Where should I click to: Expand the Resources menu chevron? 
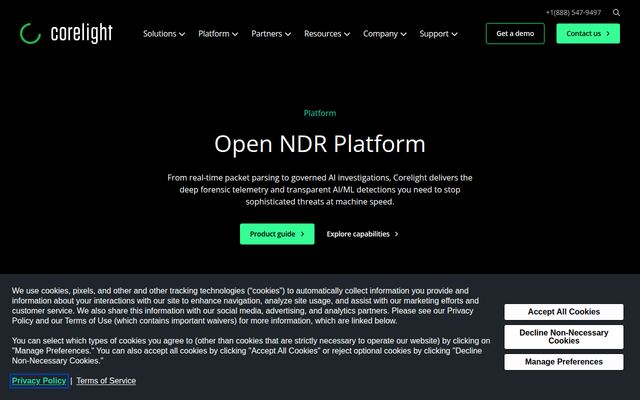click(x=347, y=34)
